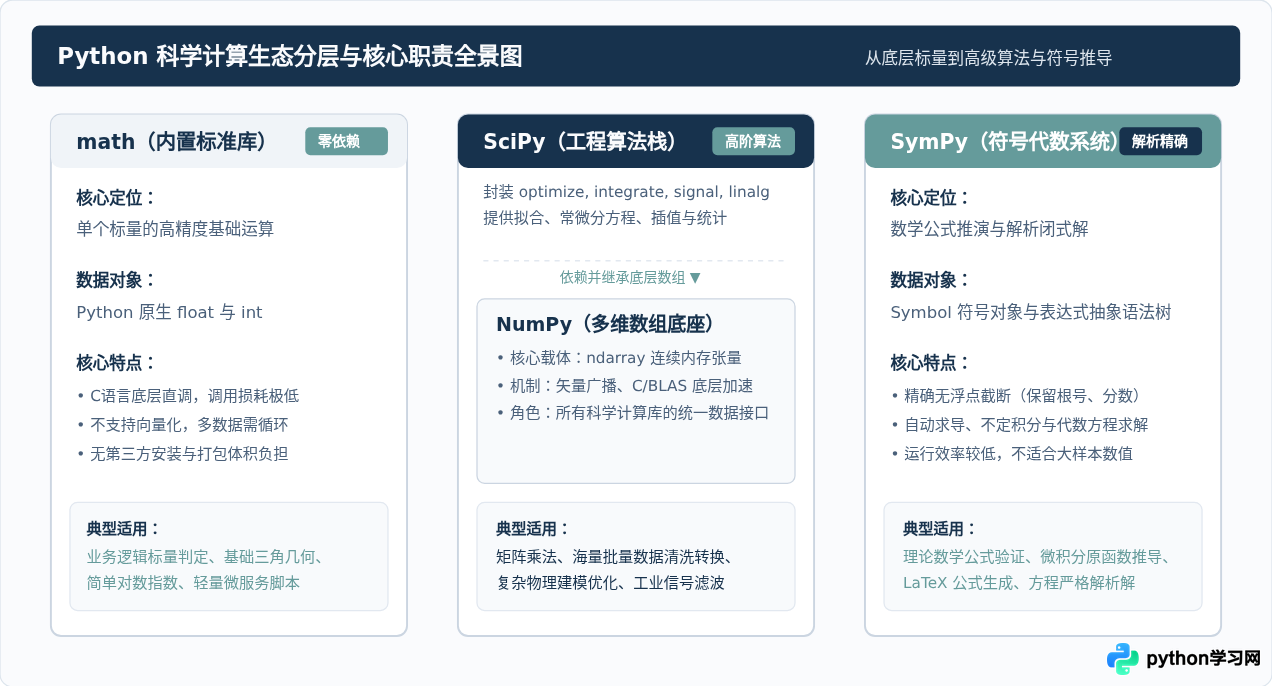Click the 'SymPy（符号代数系统）' card header
Viewport: 1272px width, 687px height.
[1043, 141]
